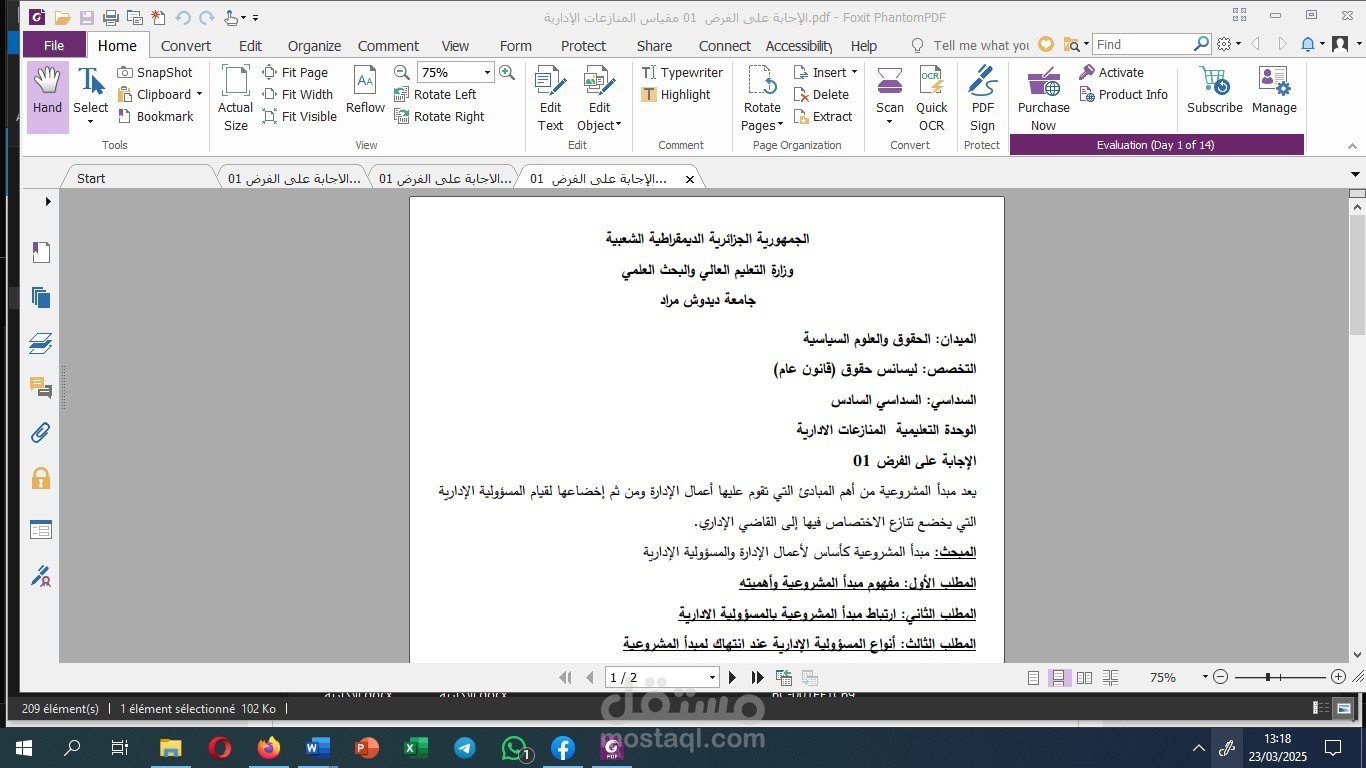
Task: Toggle continuous facing view mode
Action: coord(1110,677)
